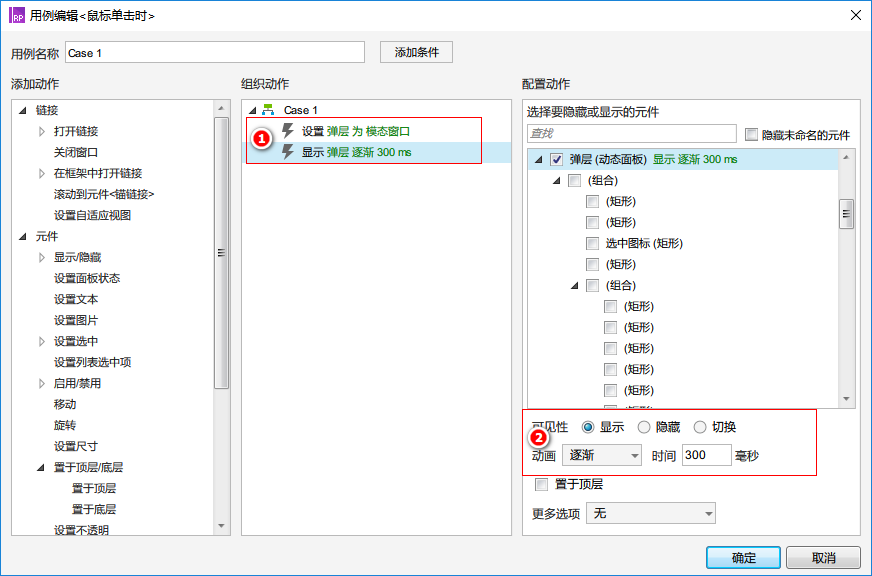Image resolution: width=872 pixels, height=576 pixels.
Task: Select the 移动 action
Action: [x=65, y=404]
